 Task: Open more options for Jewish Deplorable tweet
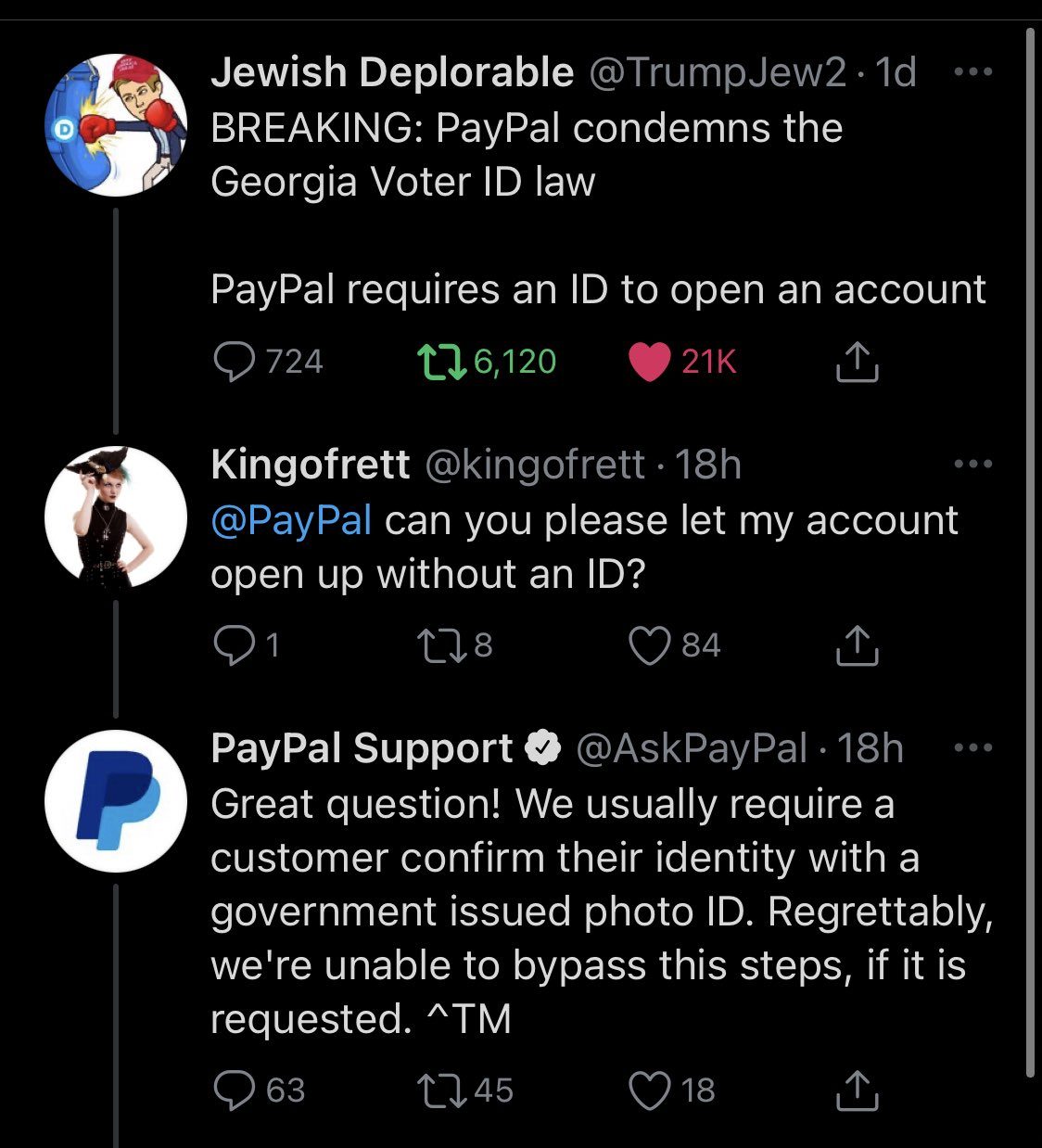point(973,71)
